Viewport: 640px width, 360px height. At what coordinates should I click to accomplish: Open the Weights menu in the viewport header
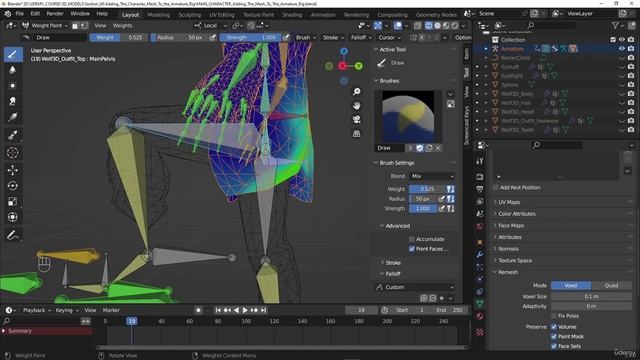tap(122, 25)
